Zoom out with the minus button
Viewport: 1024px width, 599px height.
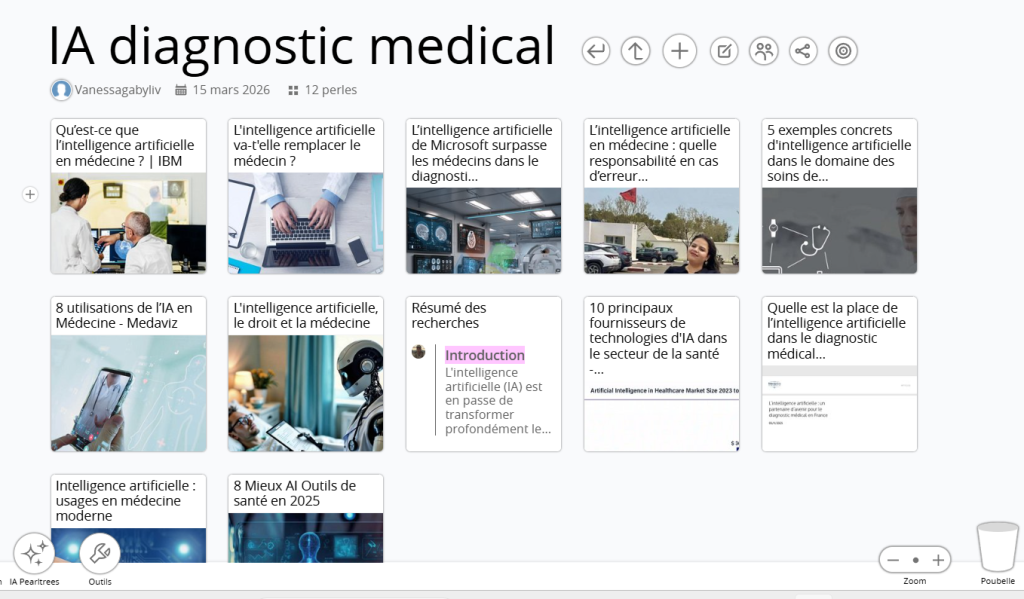tap(893, 560)
